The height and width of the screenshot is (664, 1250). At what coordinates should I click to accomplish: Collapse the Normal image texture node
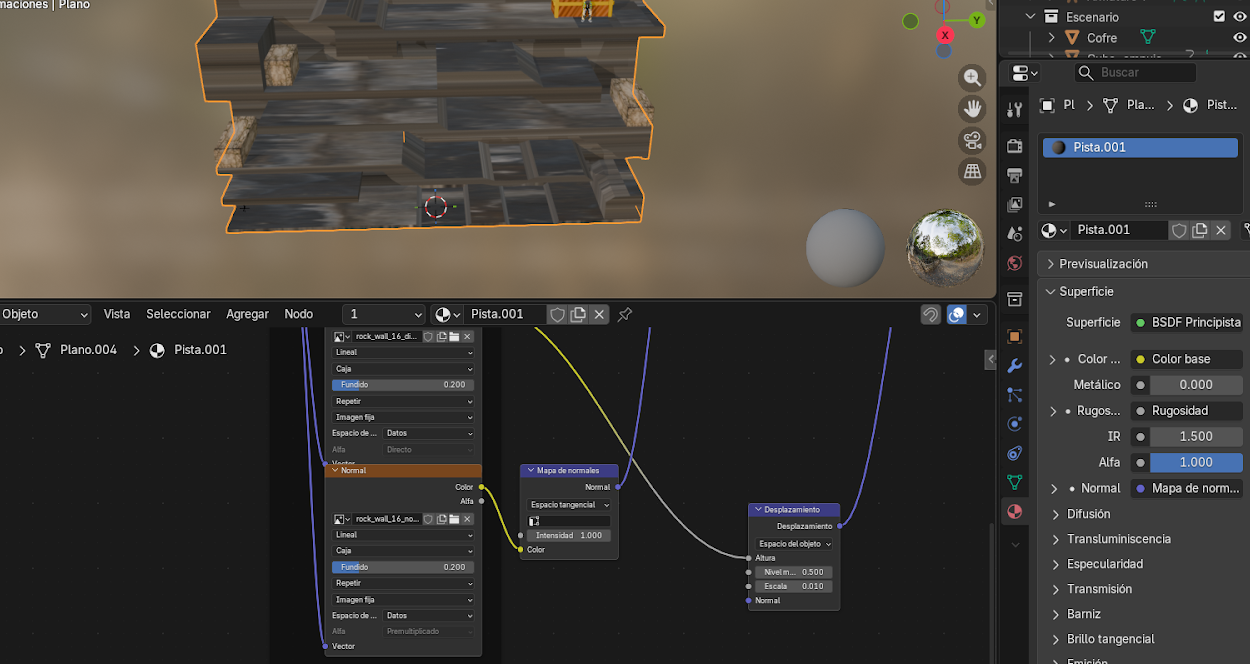(x=335, y=470)
